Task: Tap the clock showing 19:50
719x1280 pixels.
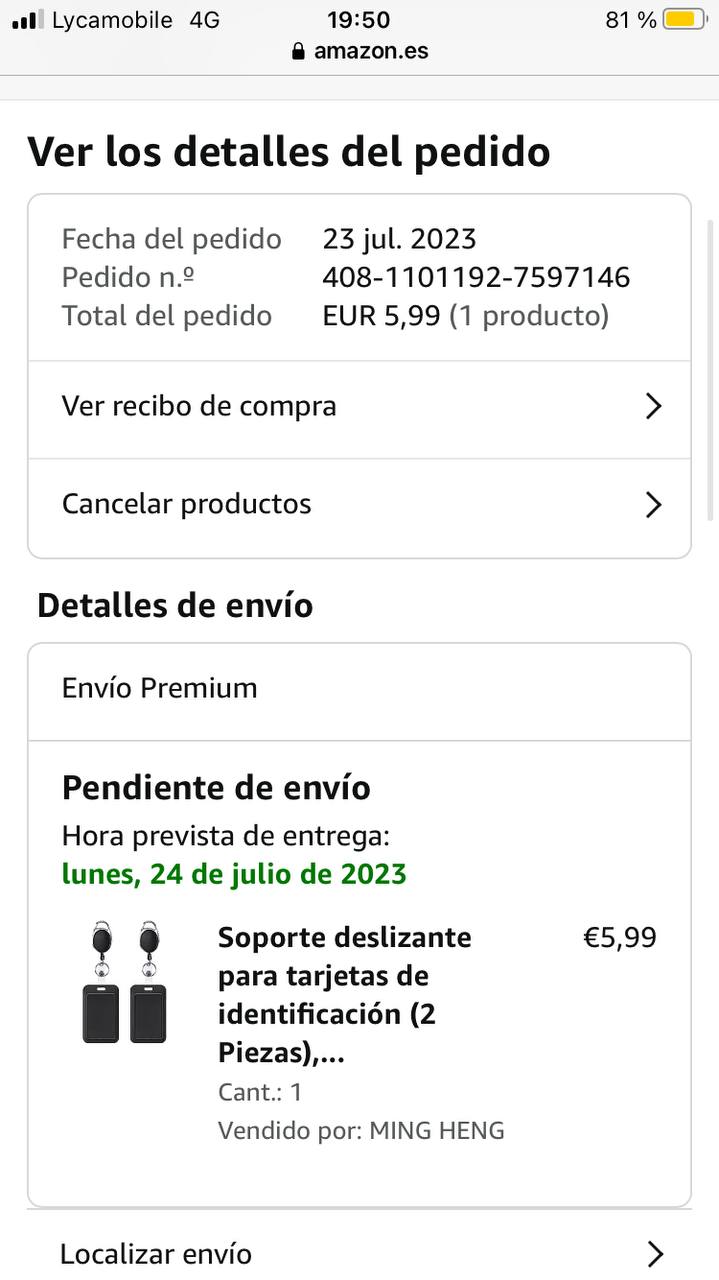Action: pos(358,20)
